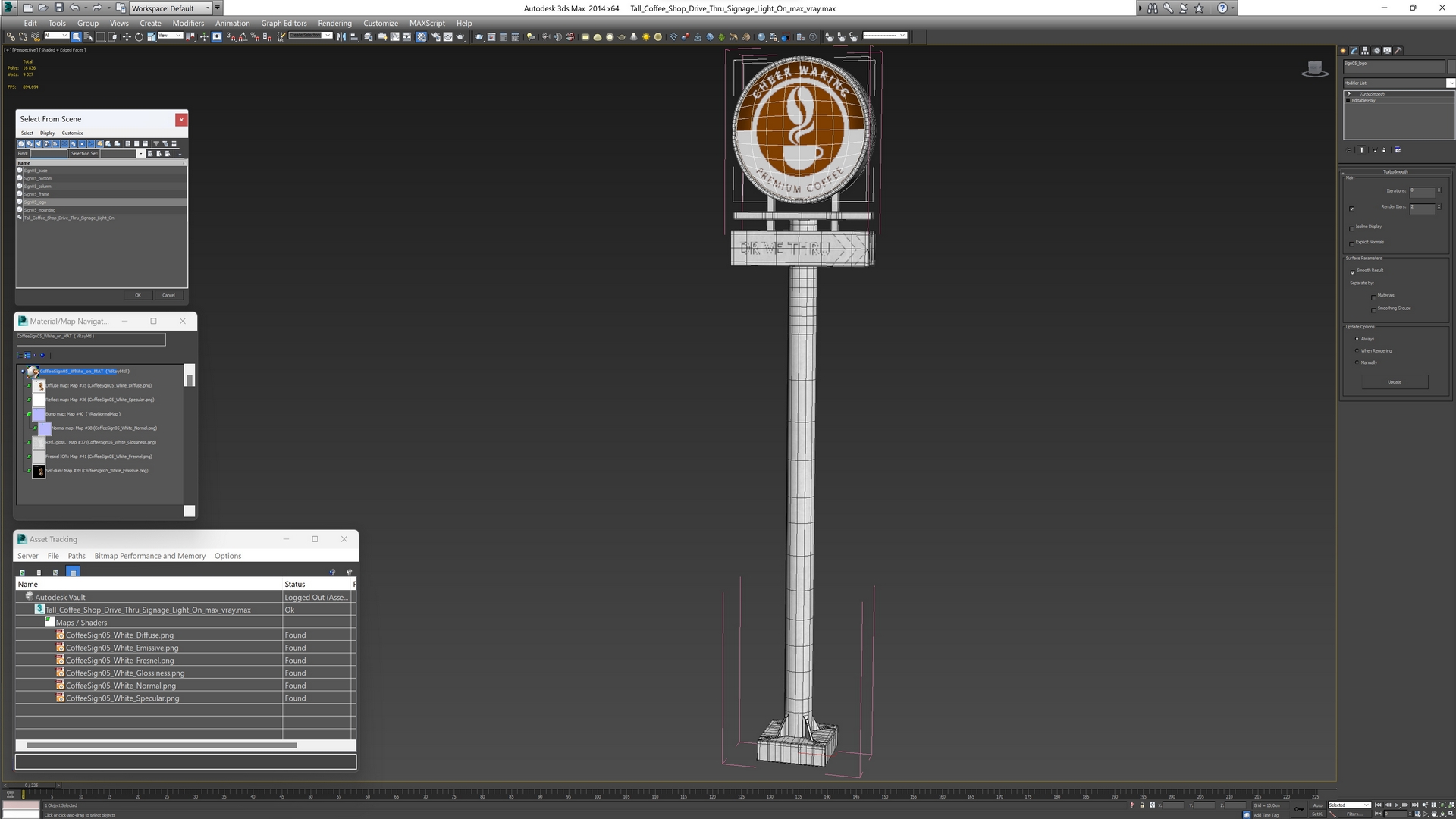Select the Manually update radio button

(1357, 362)
